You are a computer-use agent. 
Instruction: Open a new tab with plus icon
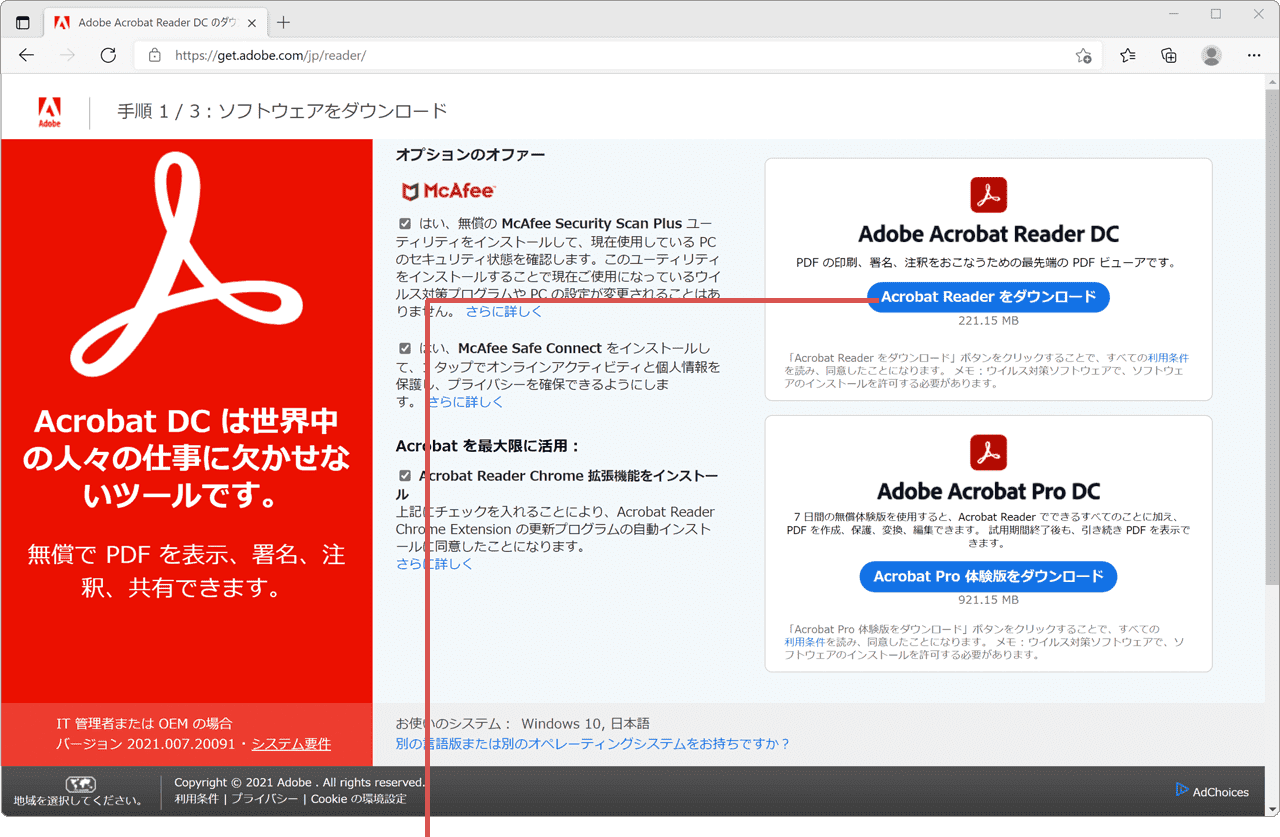pyautogui.click(x=284, y=22)
